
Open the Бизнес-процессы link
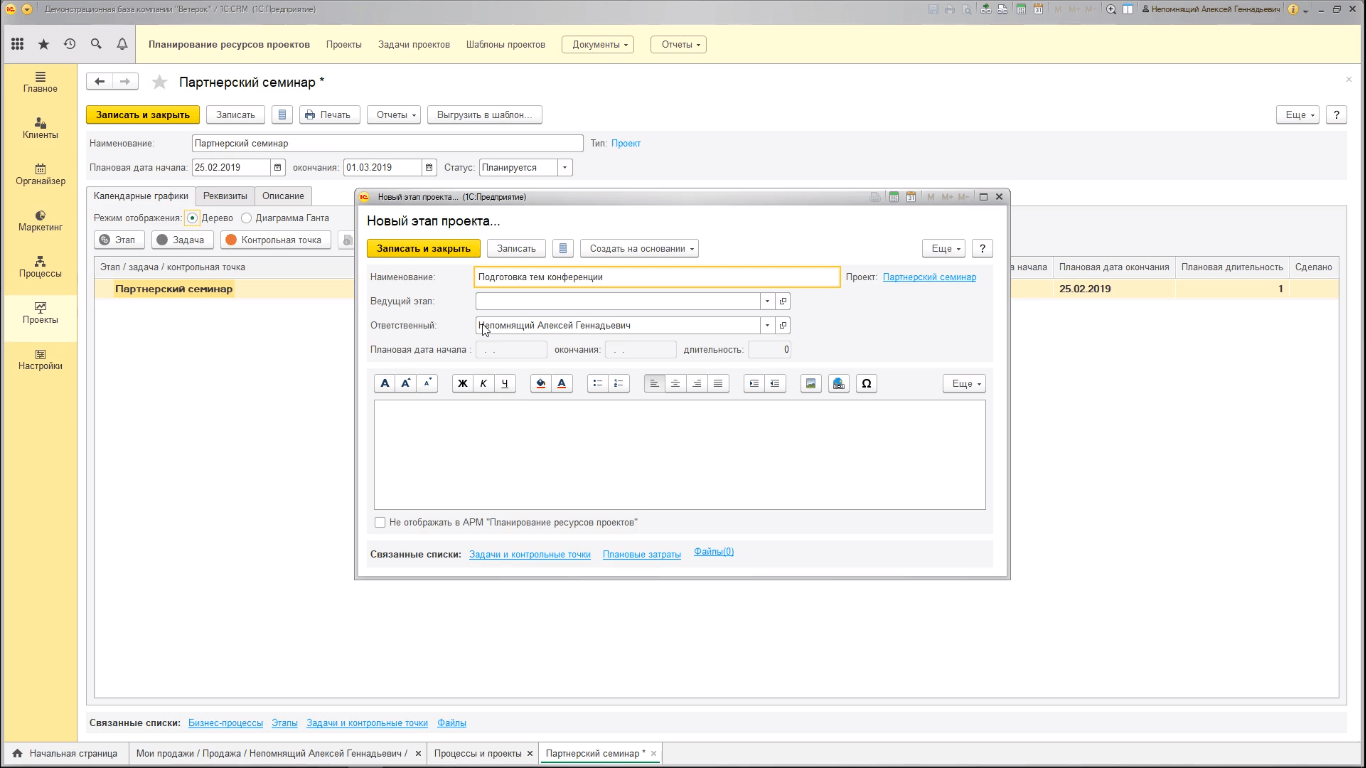[x=226, y=722]
